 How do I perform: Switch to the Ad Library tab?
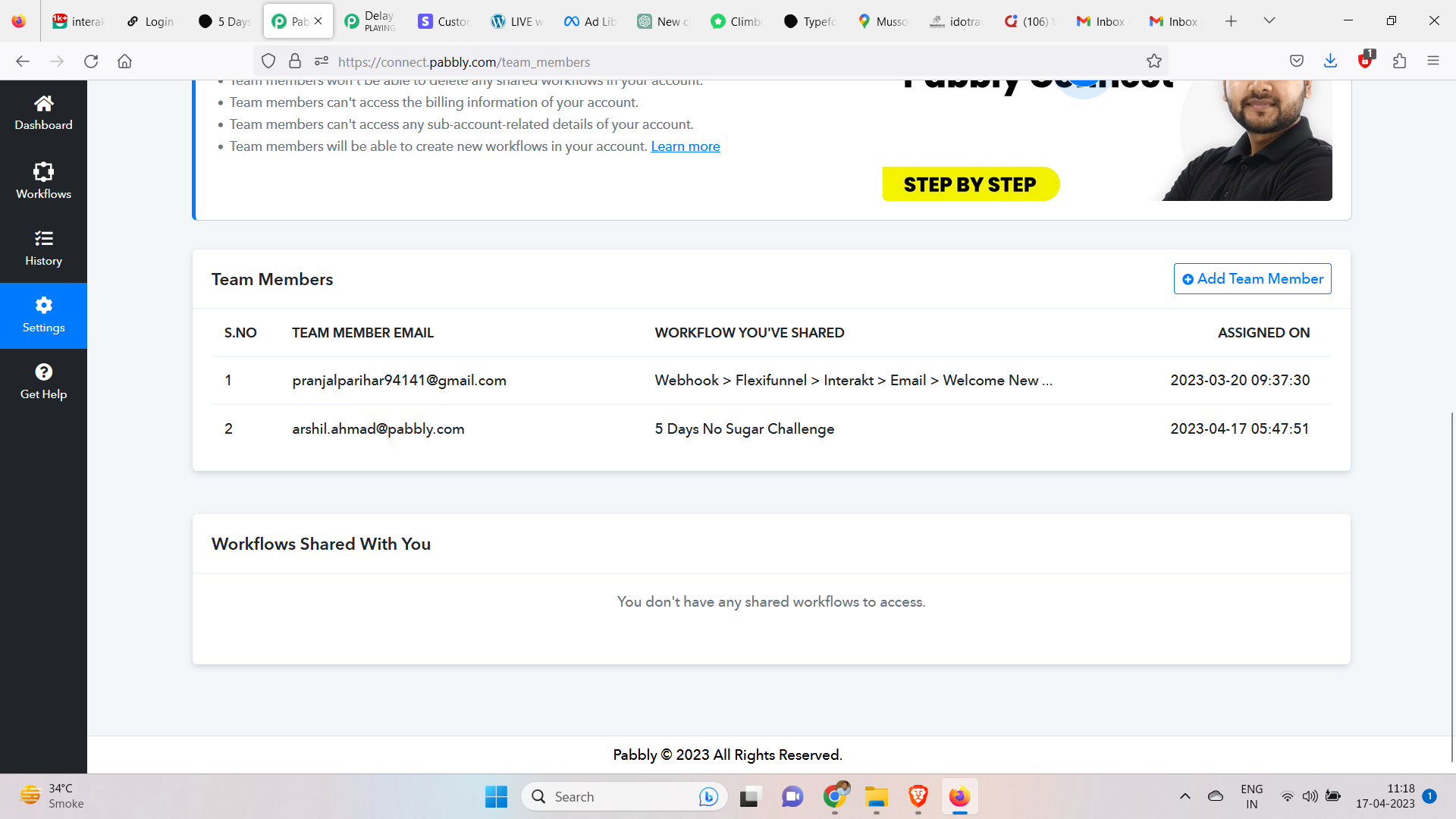coord(590,21)
